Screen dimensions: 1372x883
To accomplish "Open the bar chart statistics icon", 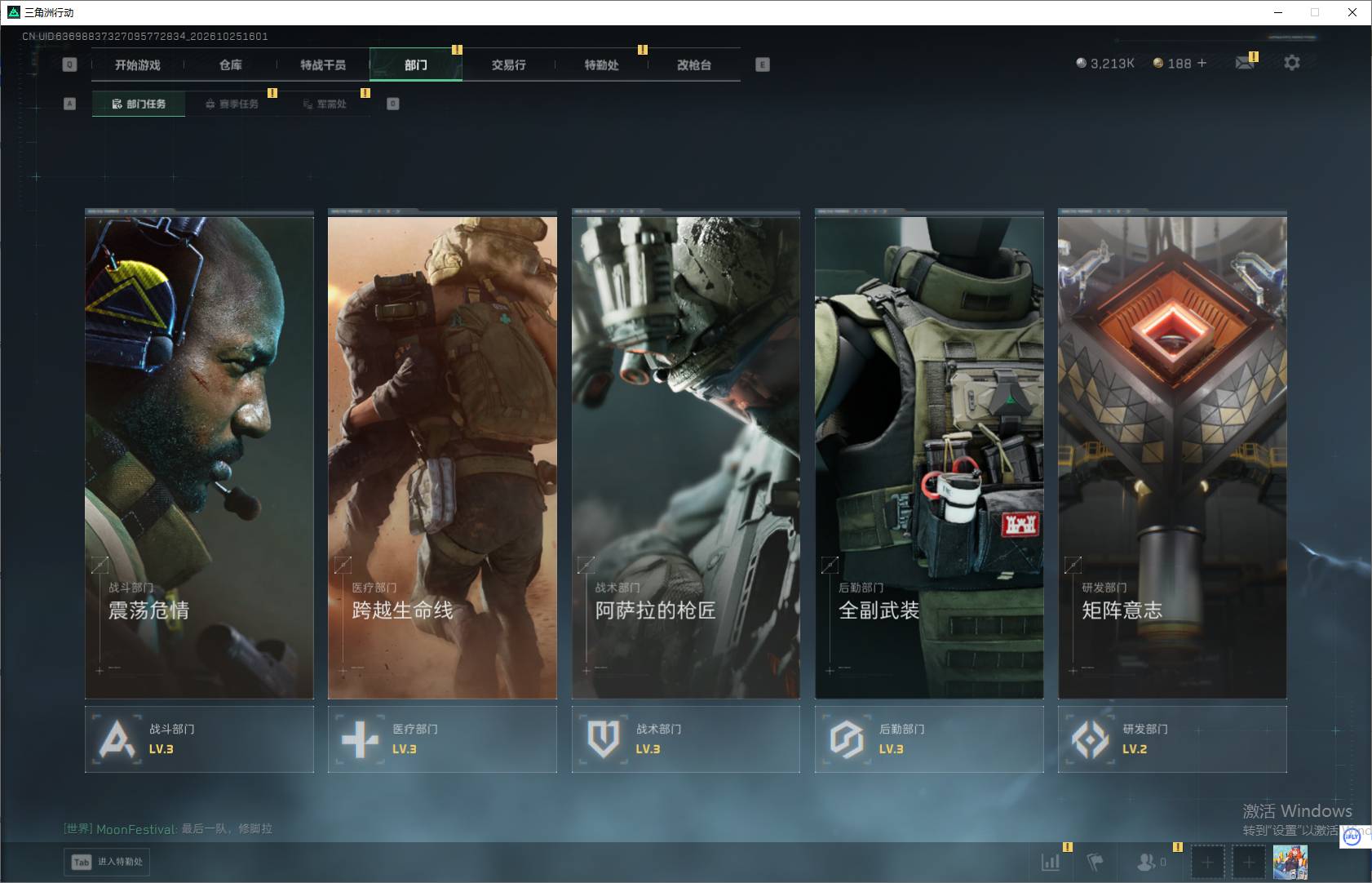I will click(1051, 861).
